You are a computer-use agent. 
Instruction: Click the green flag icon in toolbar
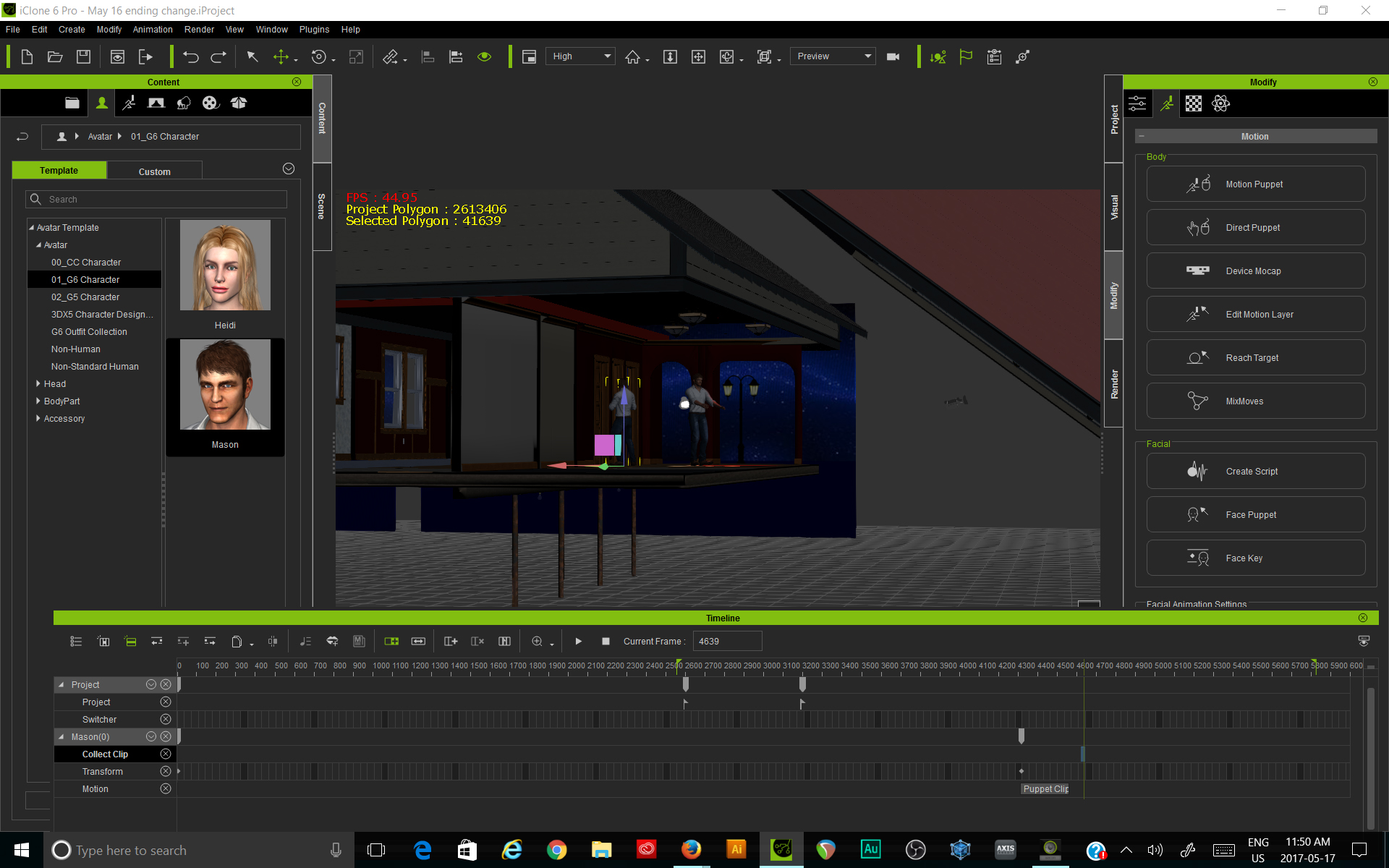coord(966,56)
